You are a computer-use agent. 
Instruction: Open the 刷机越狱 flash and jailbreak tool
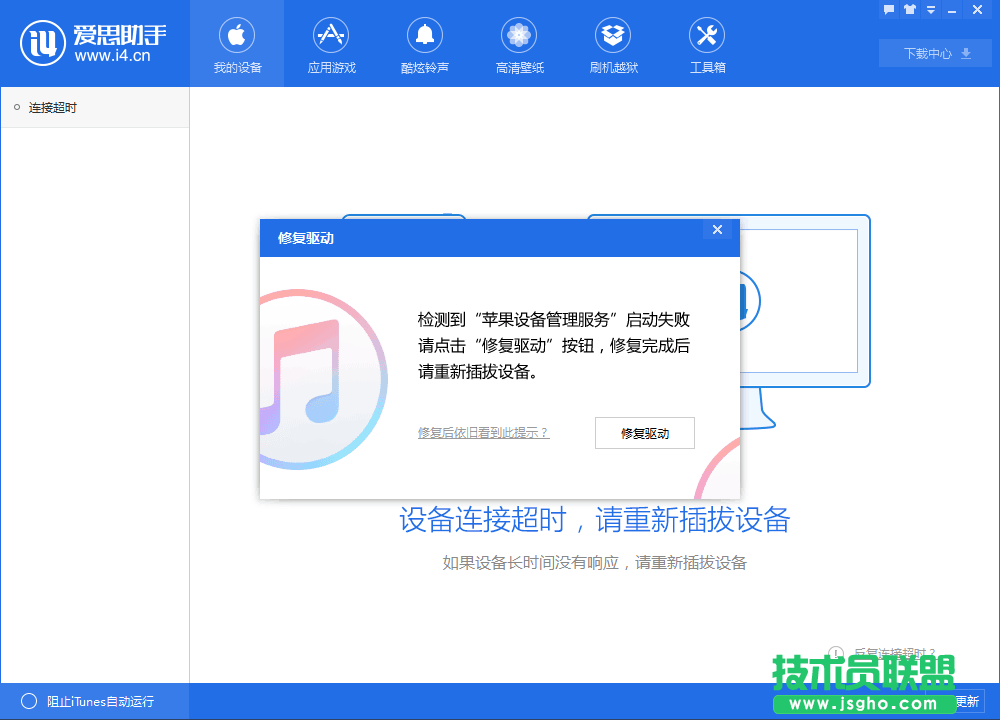(612, 44)
